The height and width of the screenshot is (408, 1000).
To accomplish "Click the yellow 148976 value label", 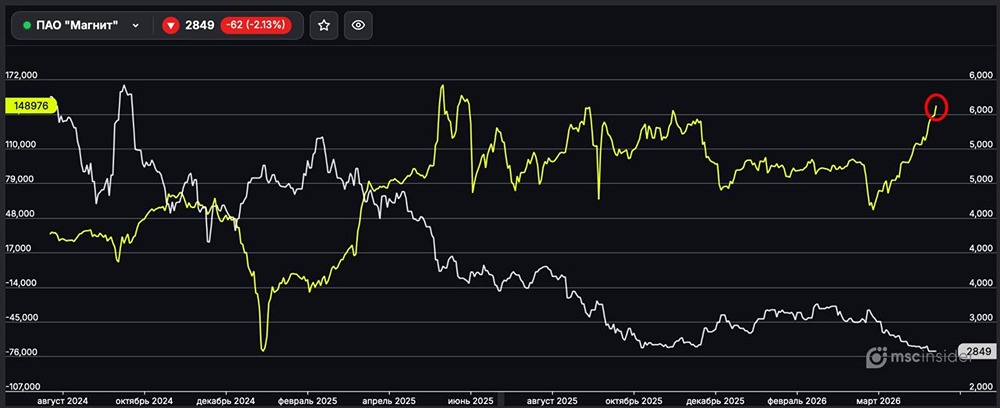I will pyautogui.click(x=31, y=106).
